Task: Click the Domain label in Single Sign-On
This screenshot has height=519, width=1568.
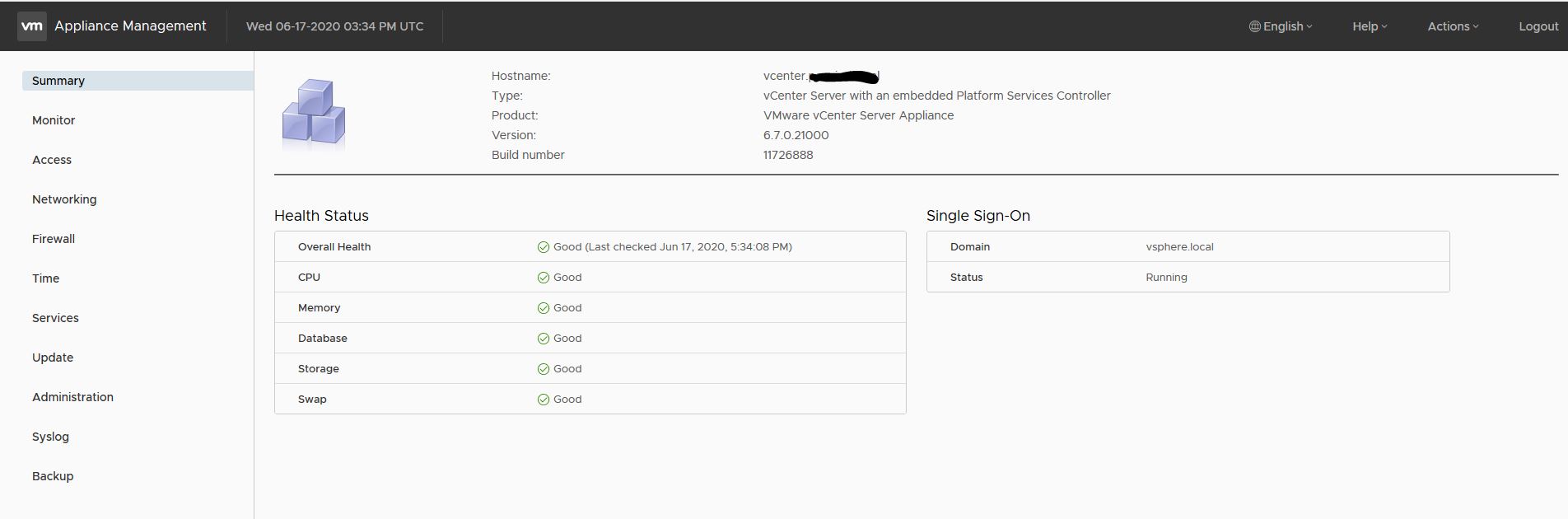Action: [970, 247]
